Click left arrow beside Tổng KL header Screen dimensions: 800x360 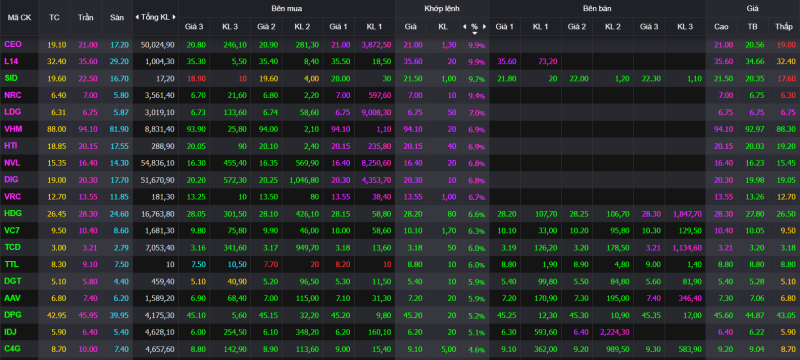[137, 17]
